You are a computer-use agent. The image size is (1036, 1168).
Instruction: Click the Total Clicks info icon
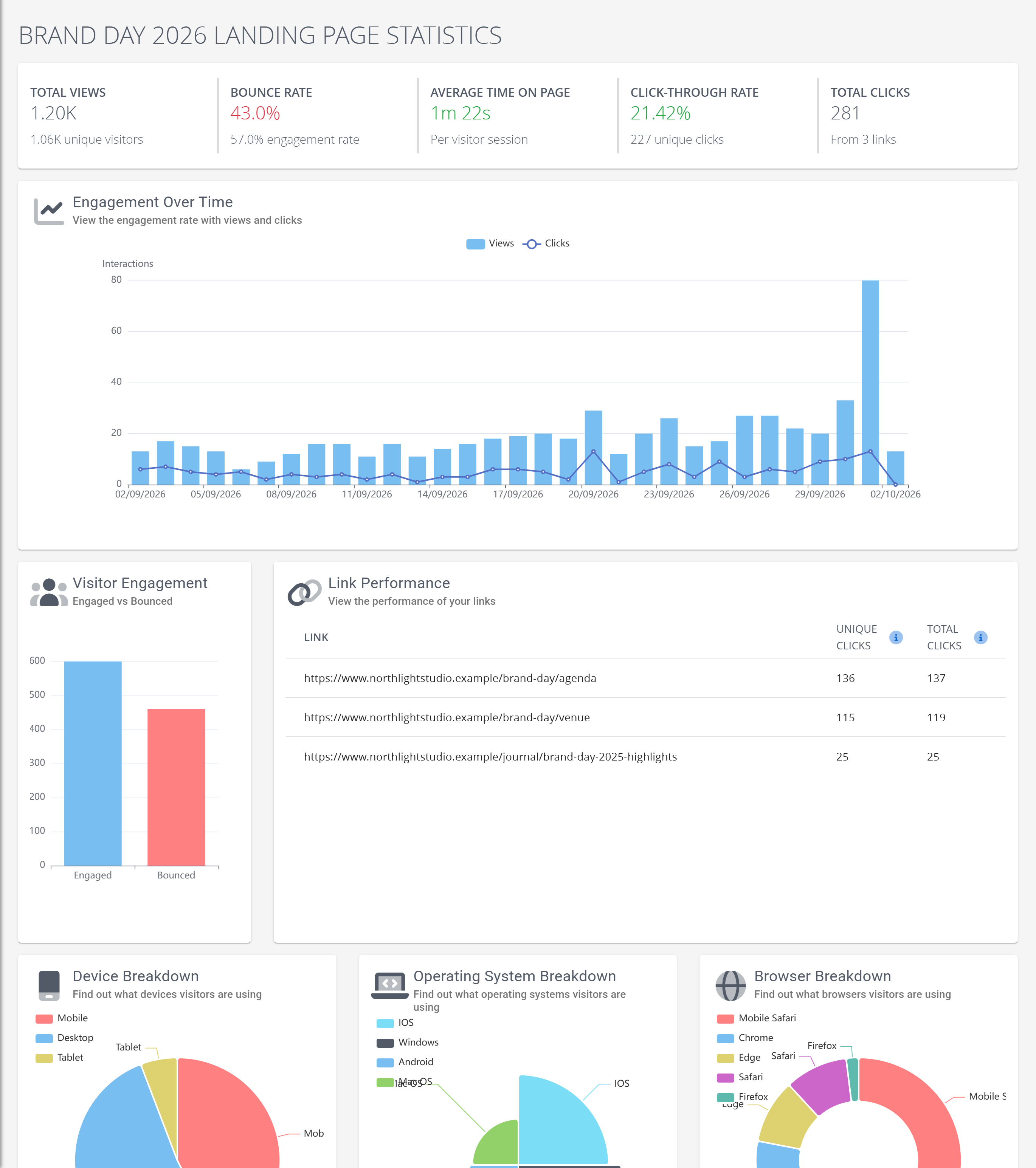[980, 637]
